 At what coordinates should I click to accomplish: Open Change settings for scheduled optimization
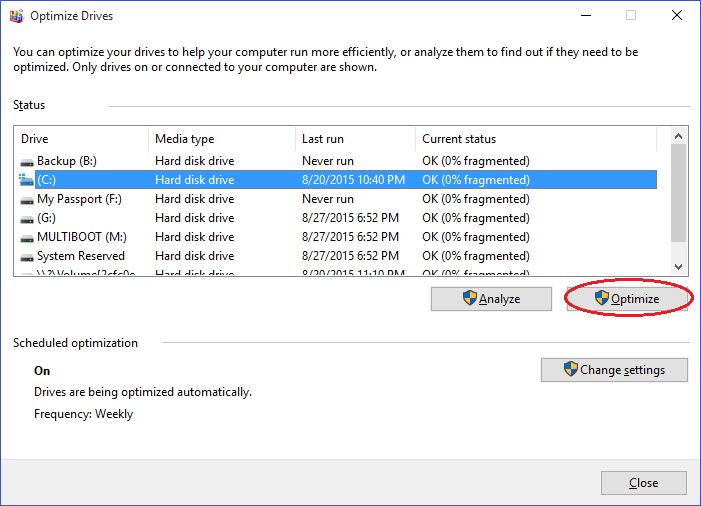(x=615, y=370)
